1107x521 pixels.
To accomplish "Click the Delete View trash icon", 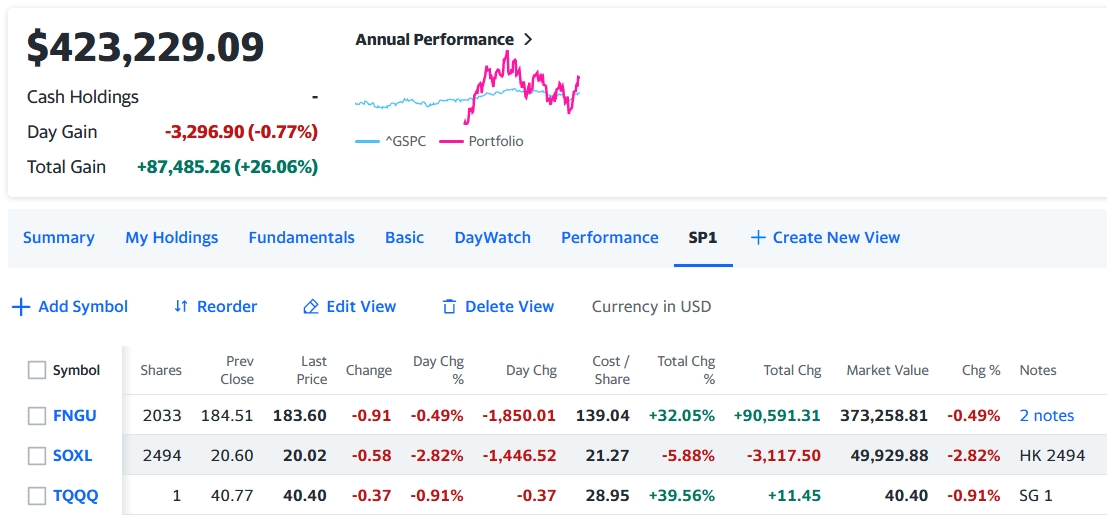I will [x=449, y=307].
